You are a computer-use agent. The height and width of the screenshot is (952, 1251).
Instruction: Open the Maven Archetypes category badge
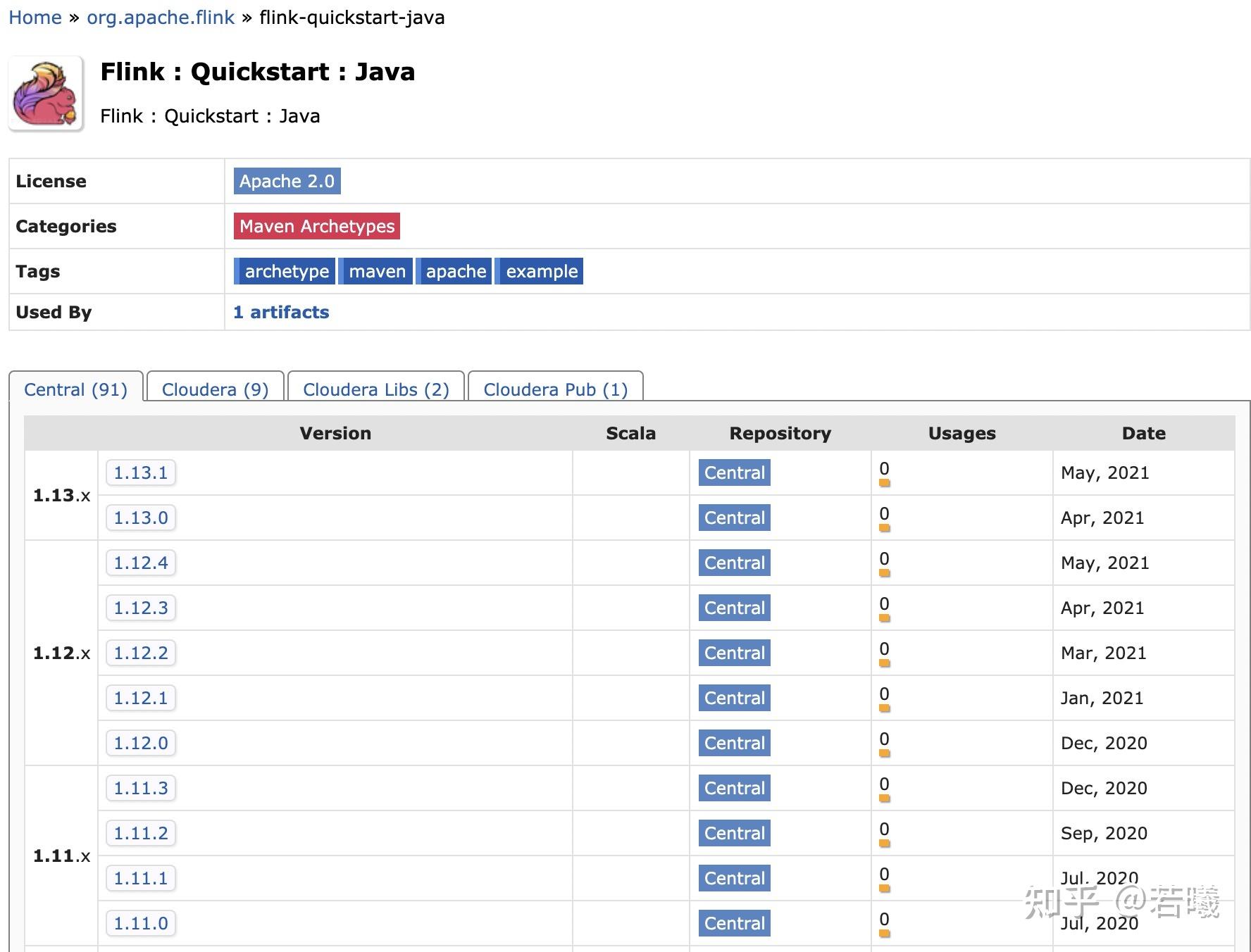pos(317,226)
